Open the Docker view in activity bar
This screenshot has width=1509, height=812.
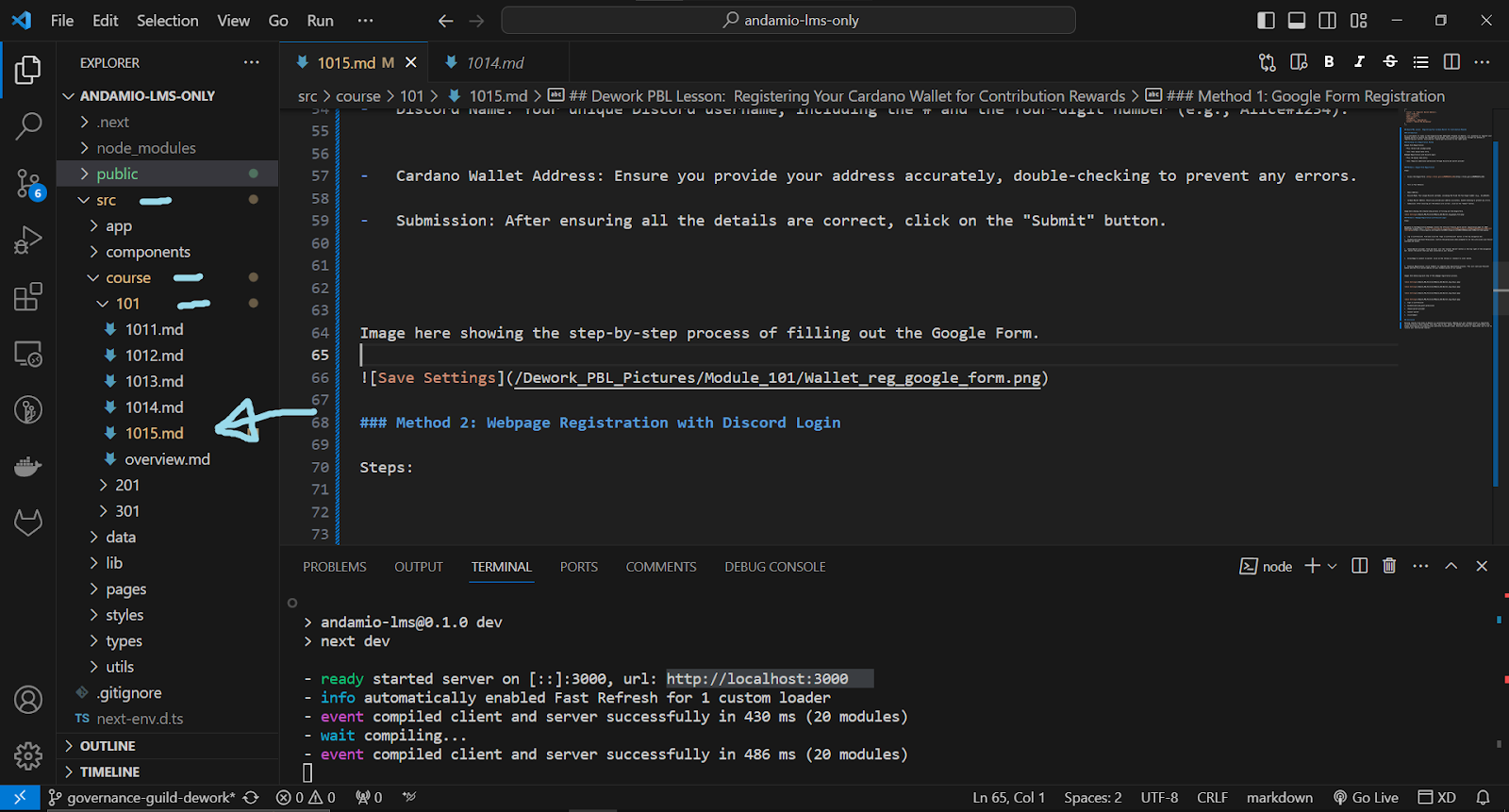click(28, 467)
